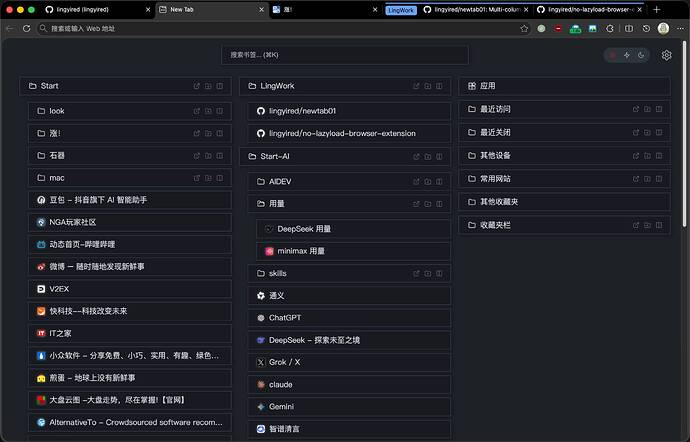Select the moon dark theme option
This screenshot has height=442, width=690.
click(x=641, y=55)
